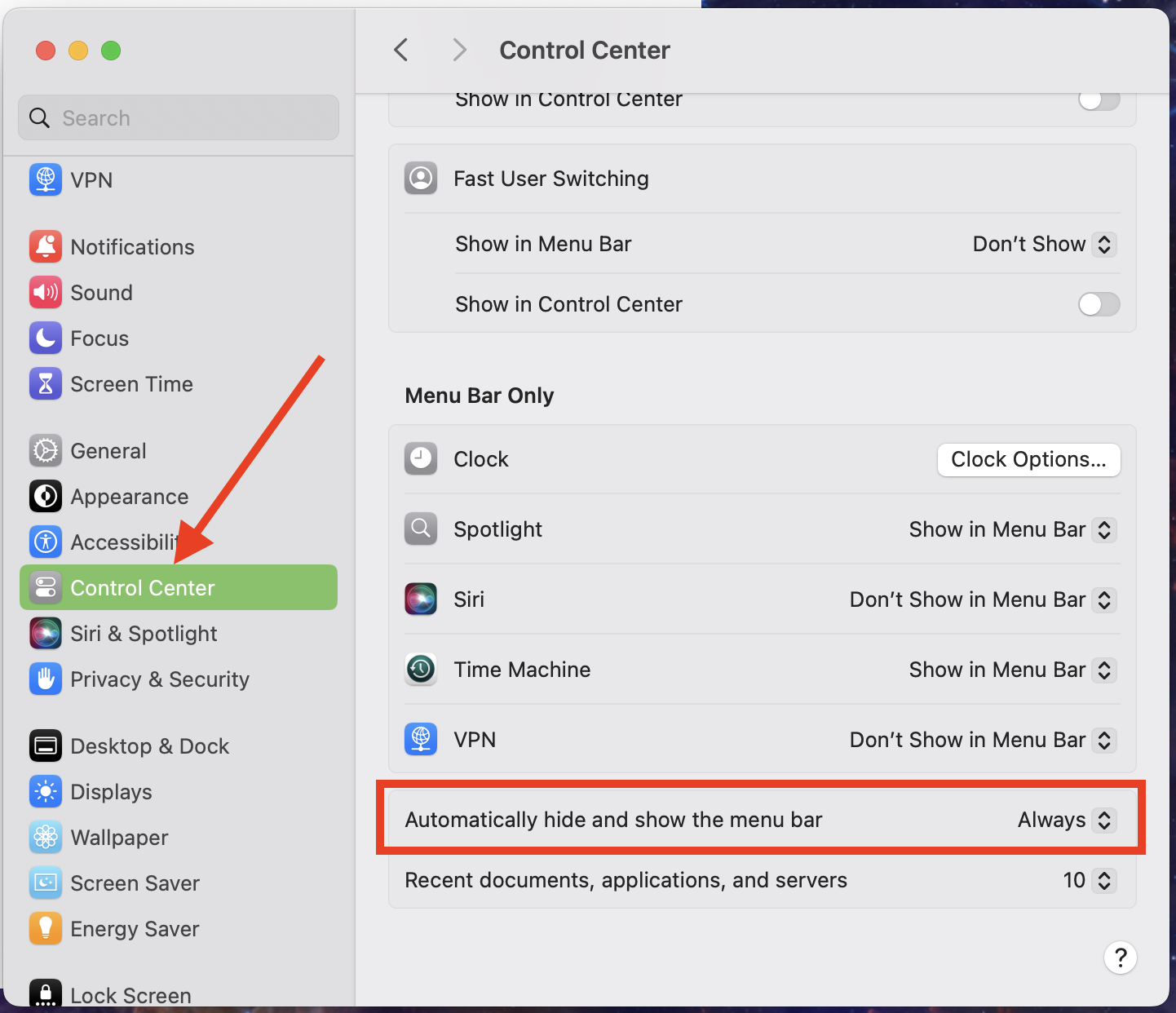
Task: Click the Menu Bar Only heading
Action: click(480, 396)
